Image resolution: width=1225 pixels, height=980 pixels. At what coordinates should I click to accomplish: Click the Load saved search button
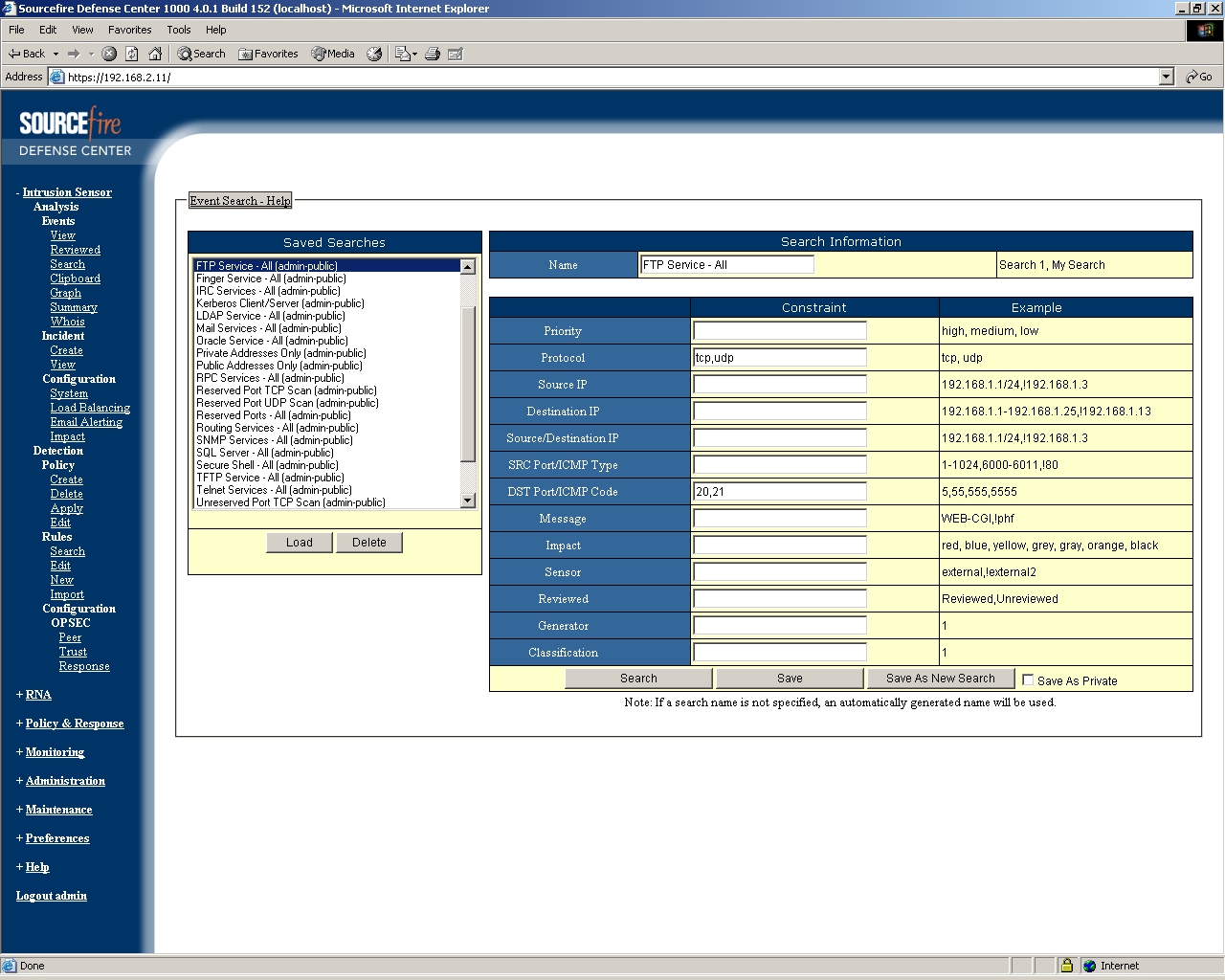pyautogui.click(x=300, y=543)
